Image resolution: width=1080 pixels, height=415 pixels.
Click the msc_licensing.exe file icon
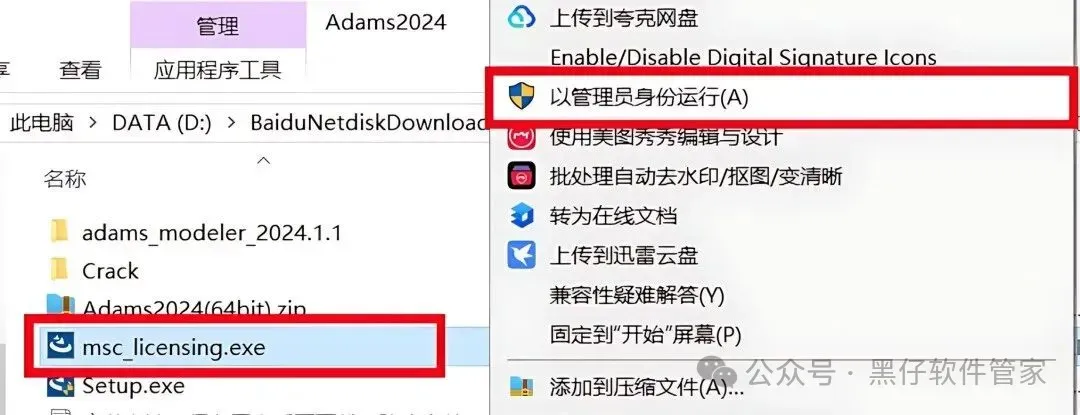pyautogui.click(x=61, y=348)
